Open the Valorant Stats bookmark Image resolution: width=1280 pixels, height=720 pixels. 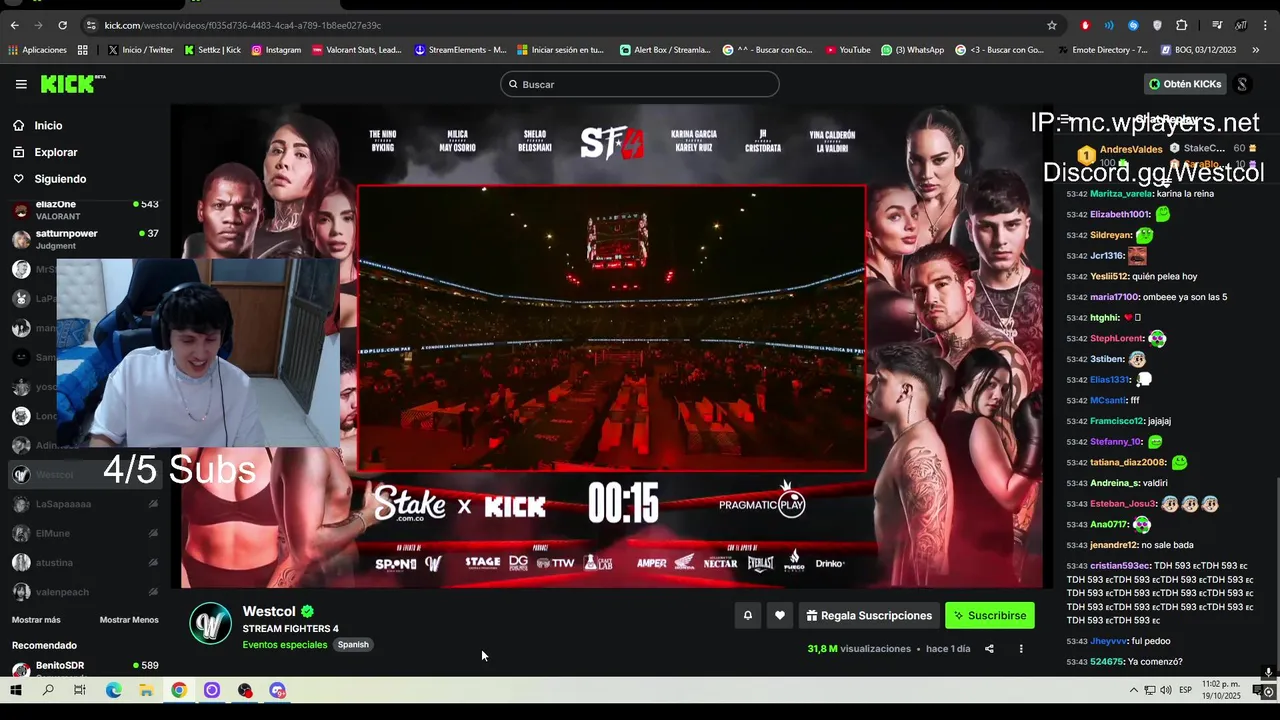tap(357, 50)
